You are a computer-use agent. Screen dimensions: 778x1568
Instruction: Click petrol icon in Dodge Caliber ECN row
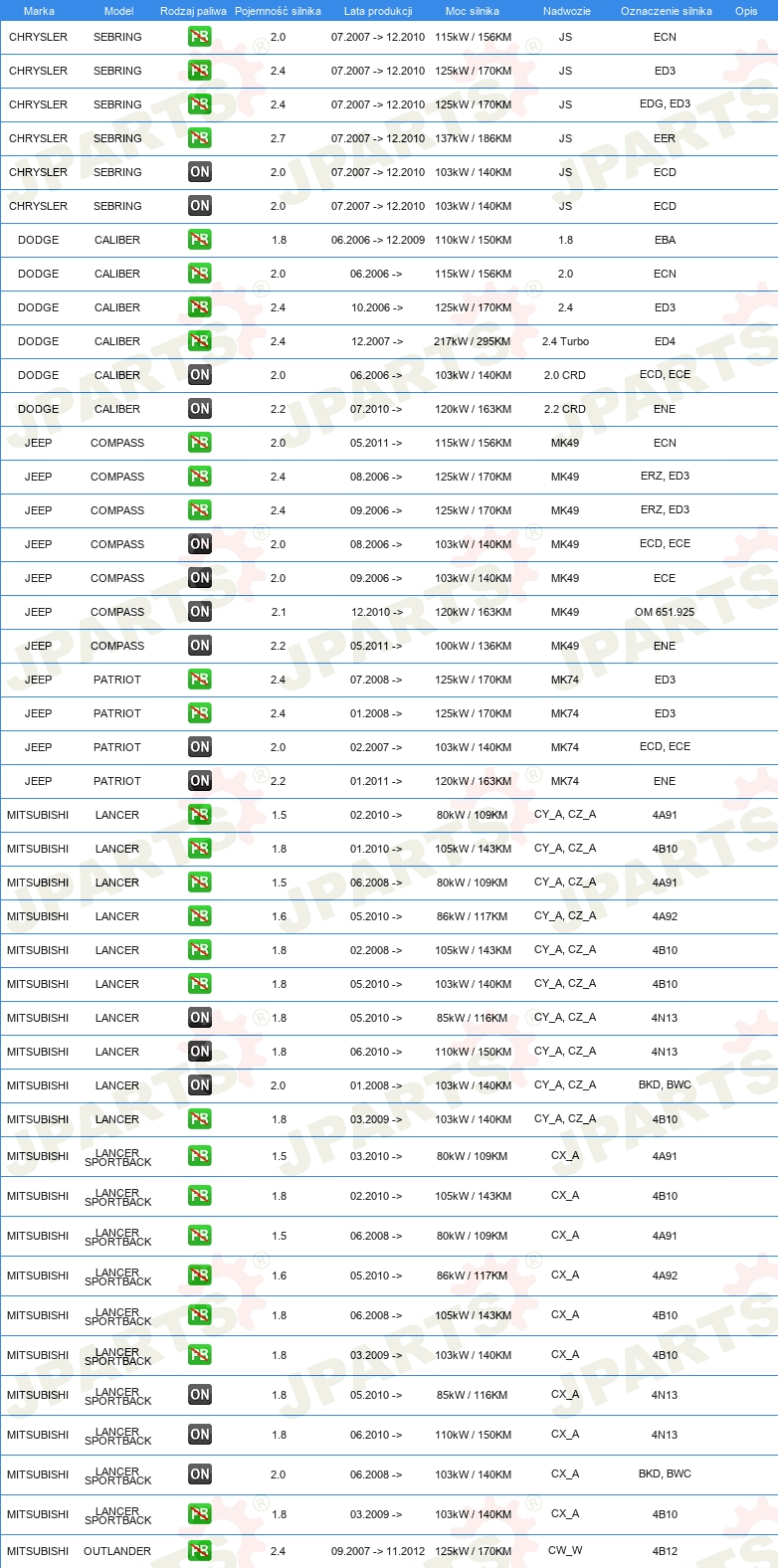pos(200,274)
